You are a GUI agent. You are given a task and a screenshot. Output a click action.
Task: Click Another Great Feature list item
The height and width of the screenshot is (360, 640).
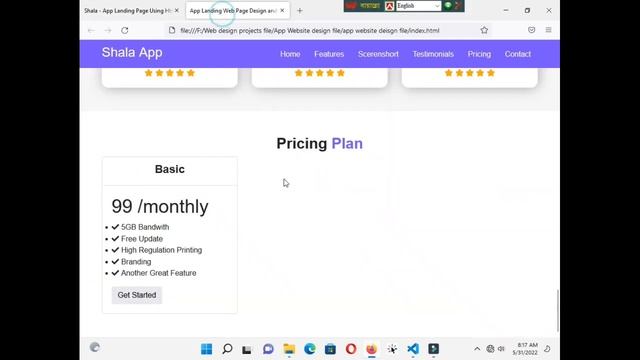[158, 273]
